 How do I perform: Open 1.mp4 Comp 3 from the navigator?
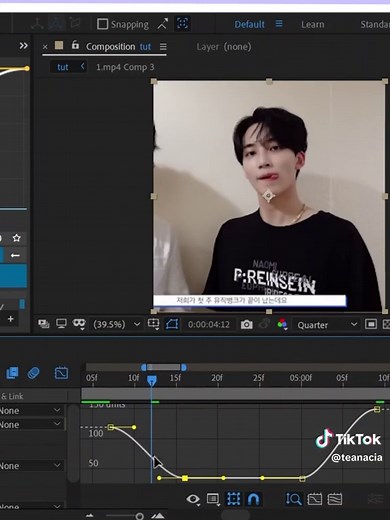tap(125, 67)
